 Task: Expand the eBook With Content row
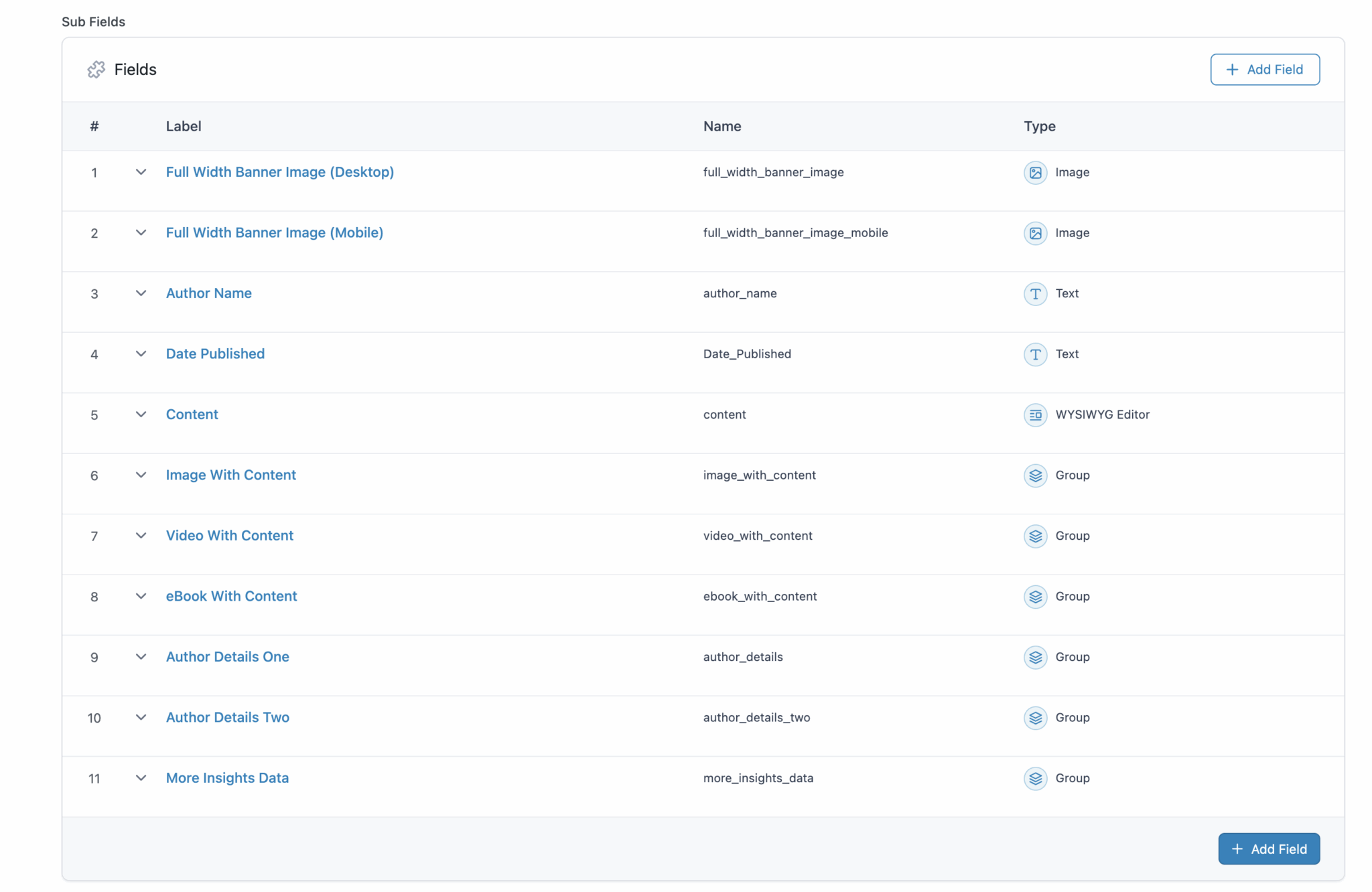point(141,596)
